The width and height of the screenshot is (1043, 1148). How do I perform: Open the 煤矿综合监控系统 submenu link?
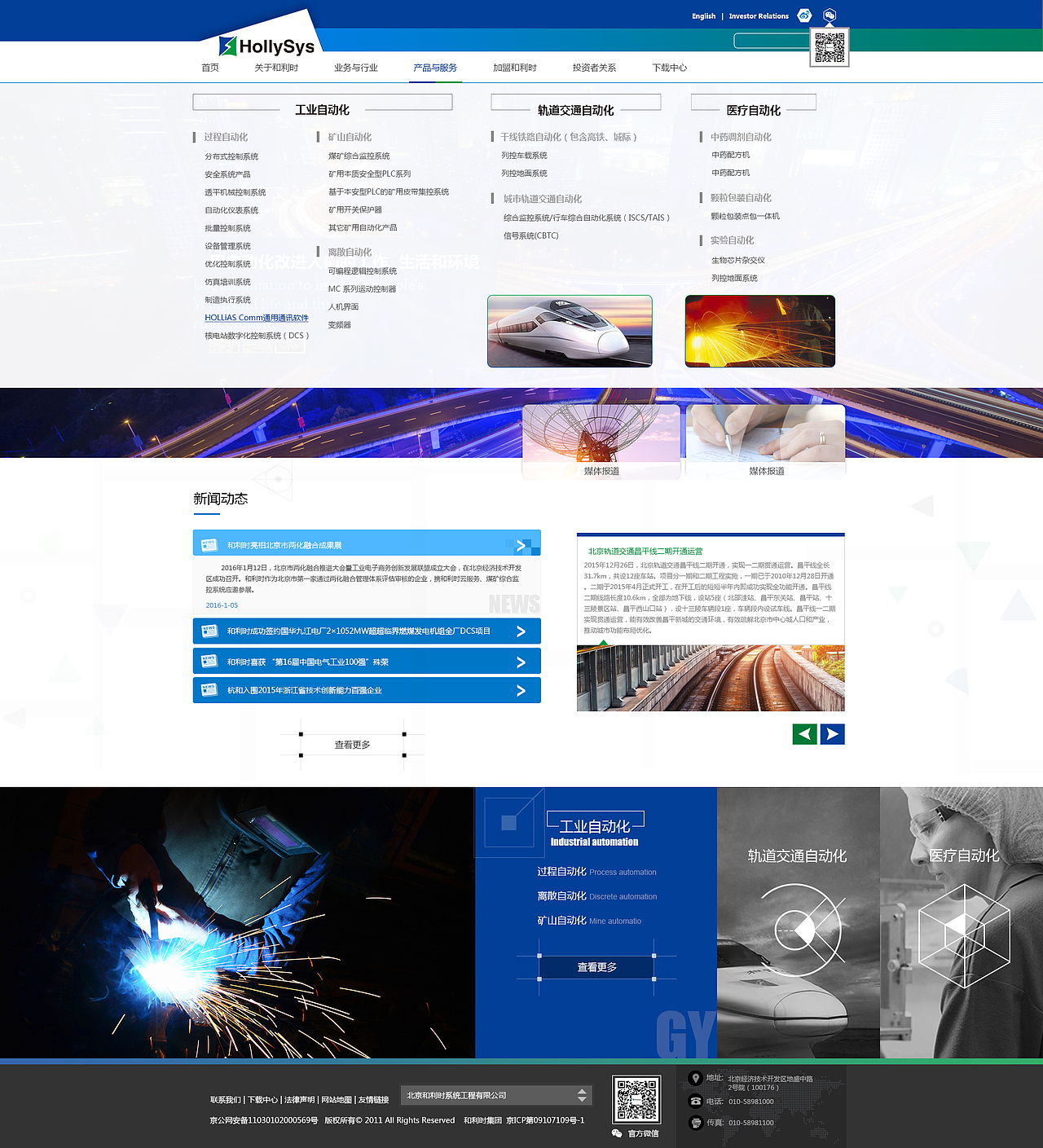[x=359, y=156]
